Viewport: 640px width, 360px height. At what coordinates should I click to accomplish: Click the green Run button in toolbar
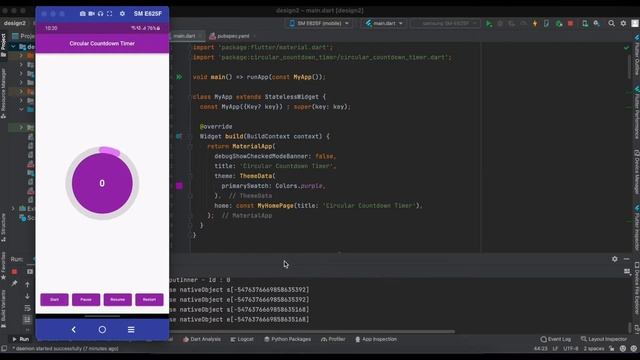489,24
